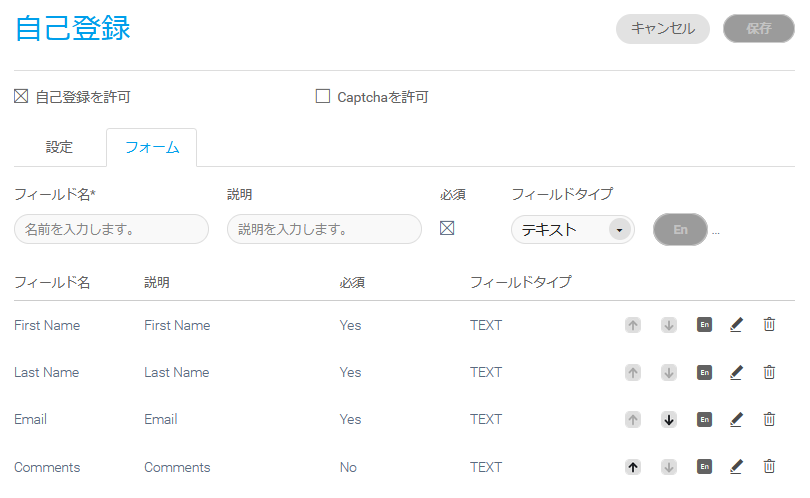The width and height of the screenshot is (810, 498).
Task: Switch to the 設定 tab
Action: click(x=59, y=147)
